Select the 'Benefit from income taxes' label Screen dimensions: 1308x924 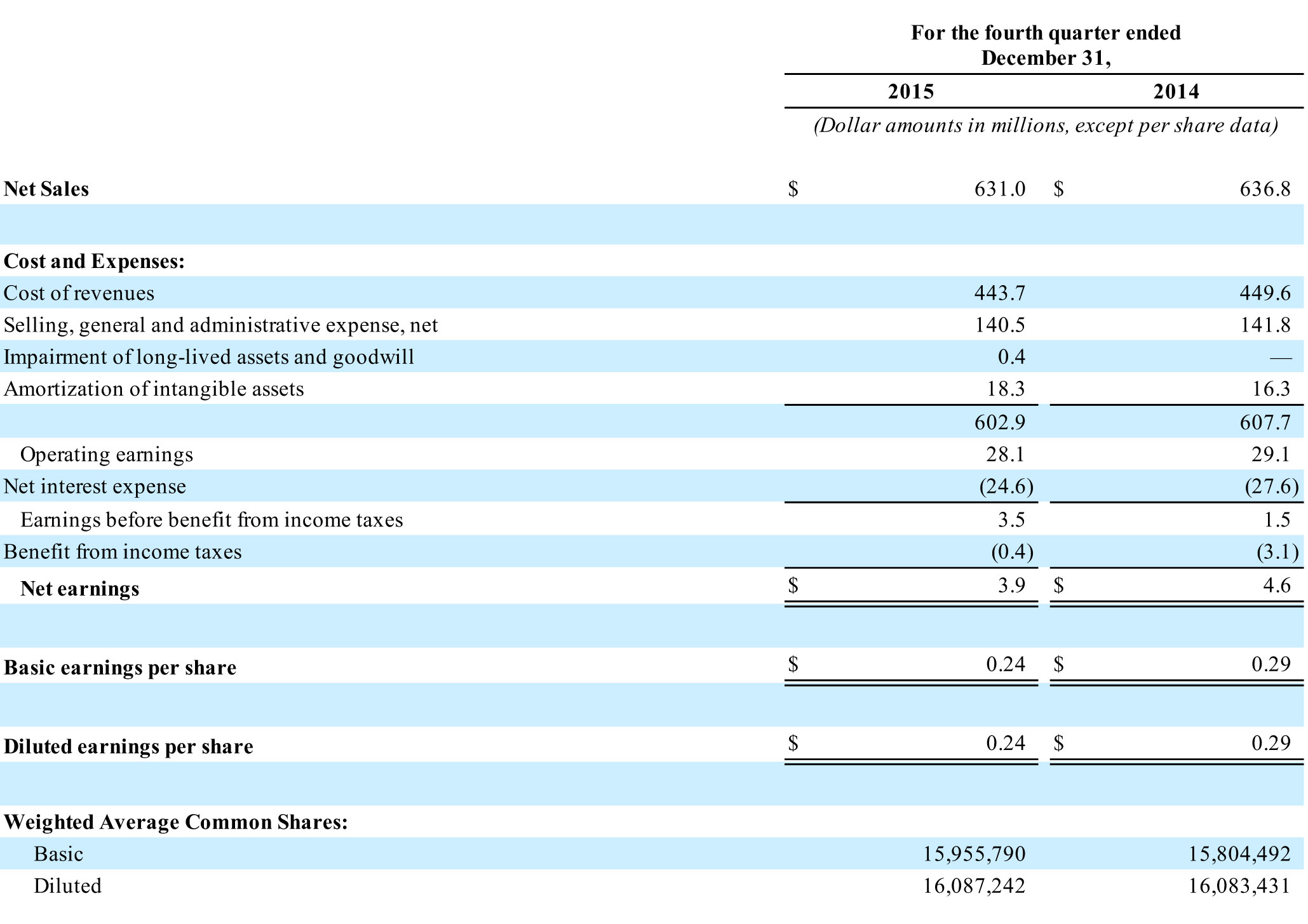123,552
